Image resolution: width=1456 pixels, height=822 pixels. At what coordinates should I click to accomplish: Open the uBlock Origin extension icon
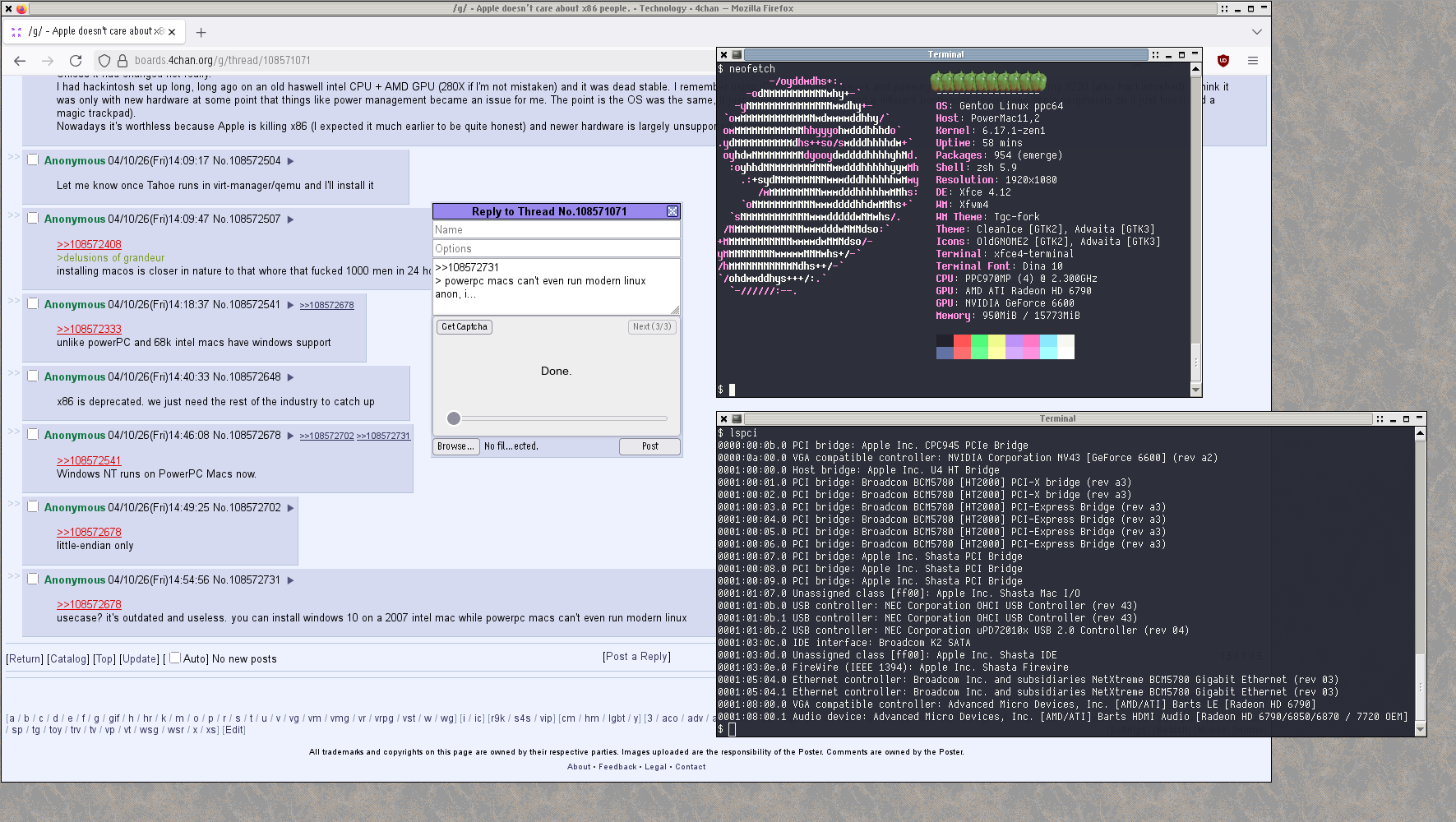click(x=1223, y=61)
